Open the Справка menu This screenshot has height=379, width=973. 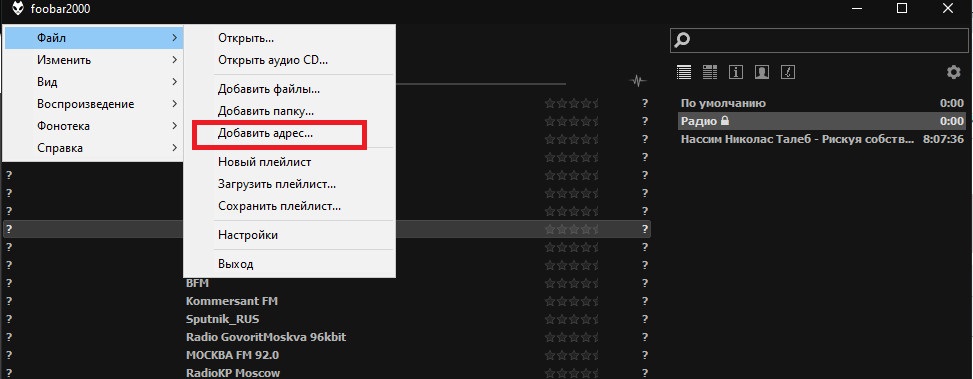94,148
